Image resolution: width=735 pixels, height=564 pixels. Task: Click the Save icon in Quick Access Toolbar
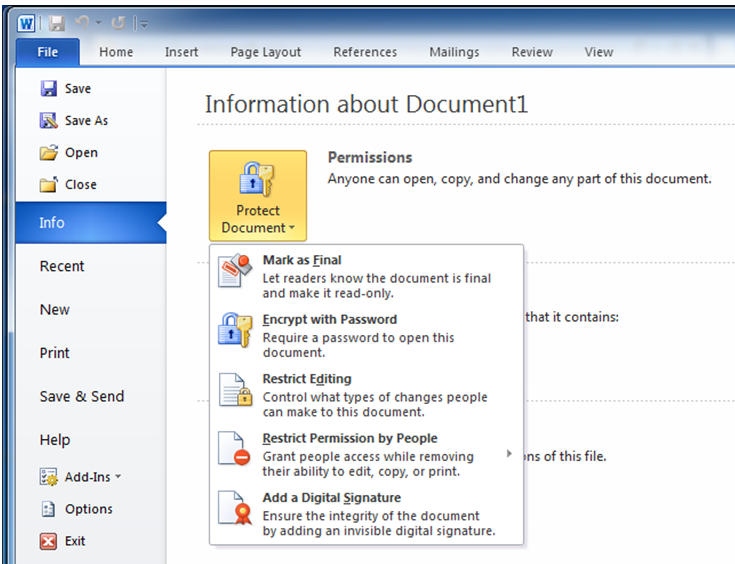point(57,23)
